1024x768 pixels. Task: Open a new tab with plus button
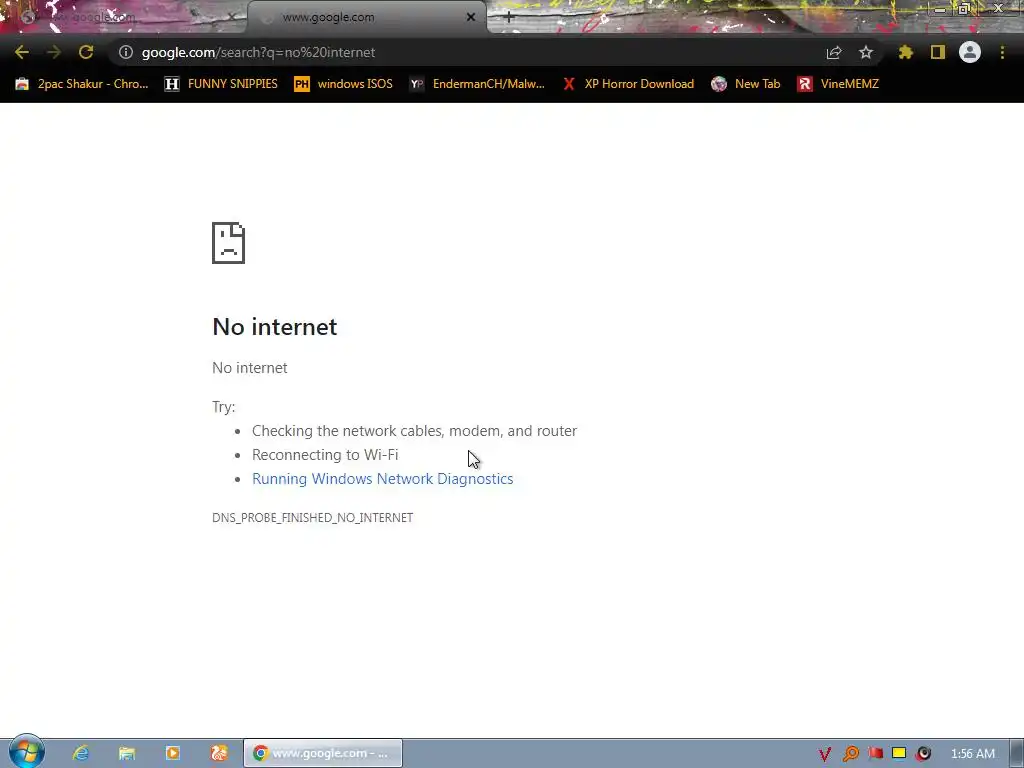(x=509, y=18)
